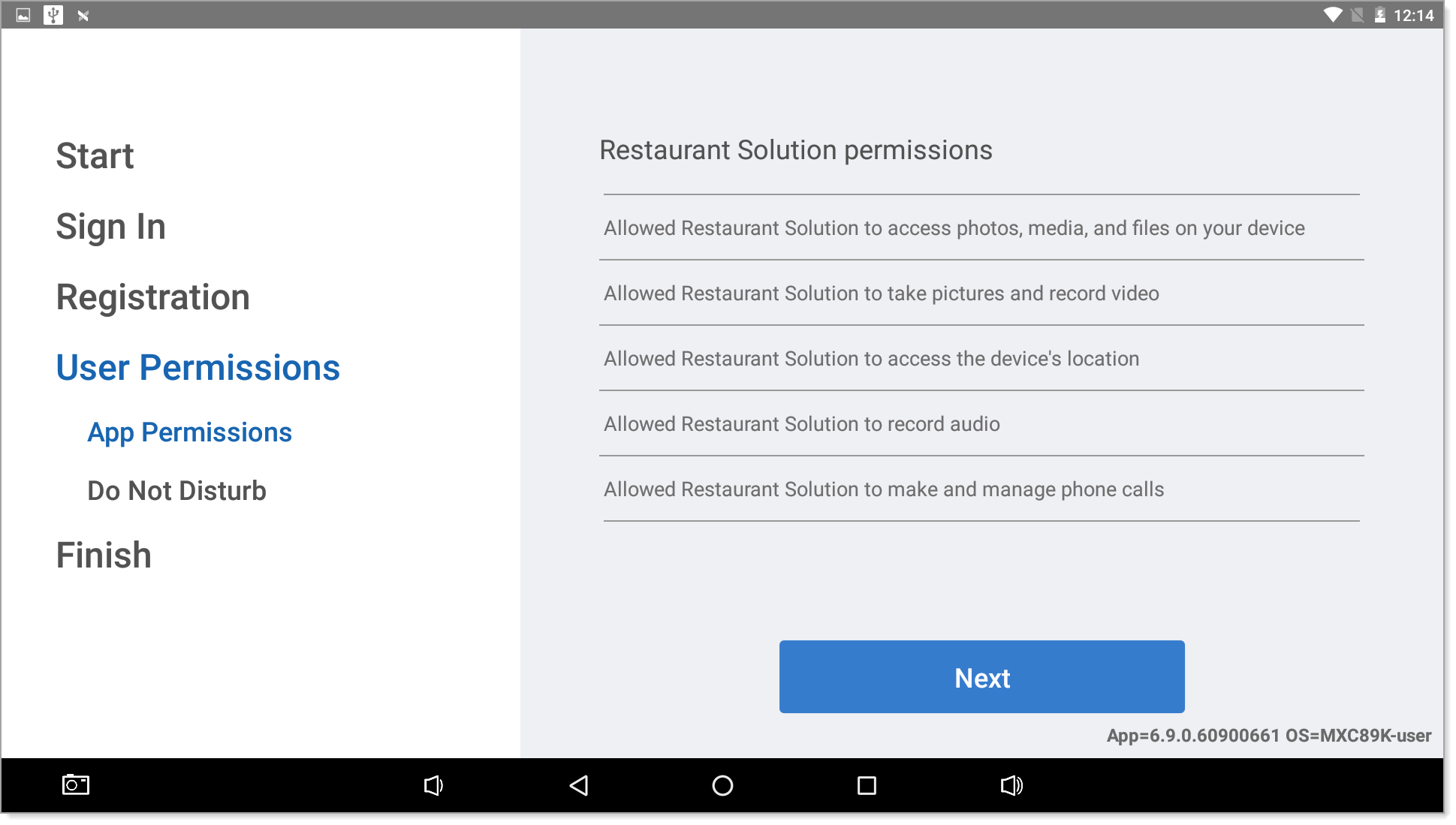Click the App Permissions sub-item
Image resolution: width=1456 pixels, height=825 pixels.
[191, 431]
